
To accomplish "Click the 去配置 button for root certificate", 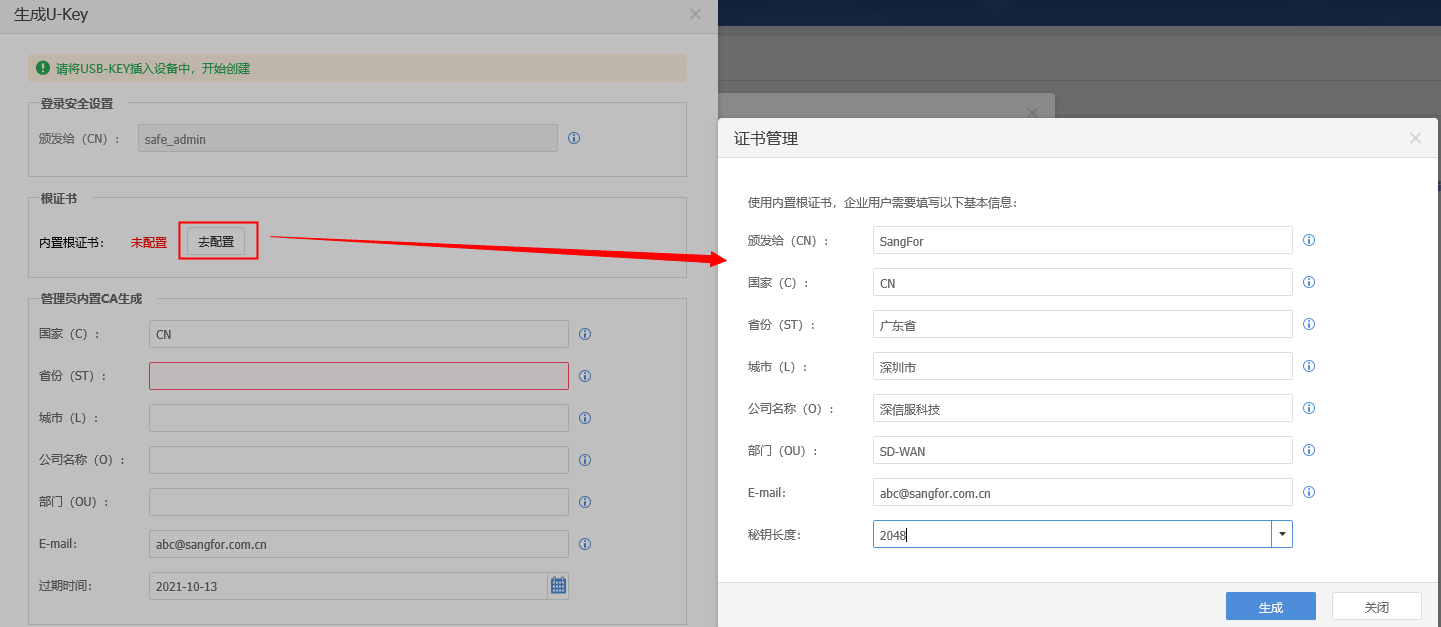I will coord(216,241).
